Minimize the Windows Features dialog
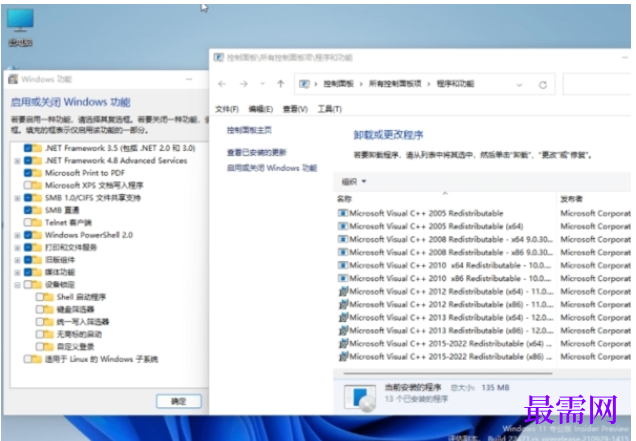636x441 pixels. pos(189,80)
